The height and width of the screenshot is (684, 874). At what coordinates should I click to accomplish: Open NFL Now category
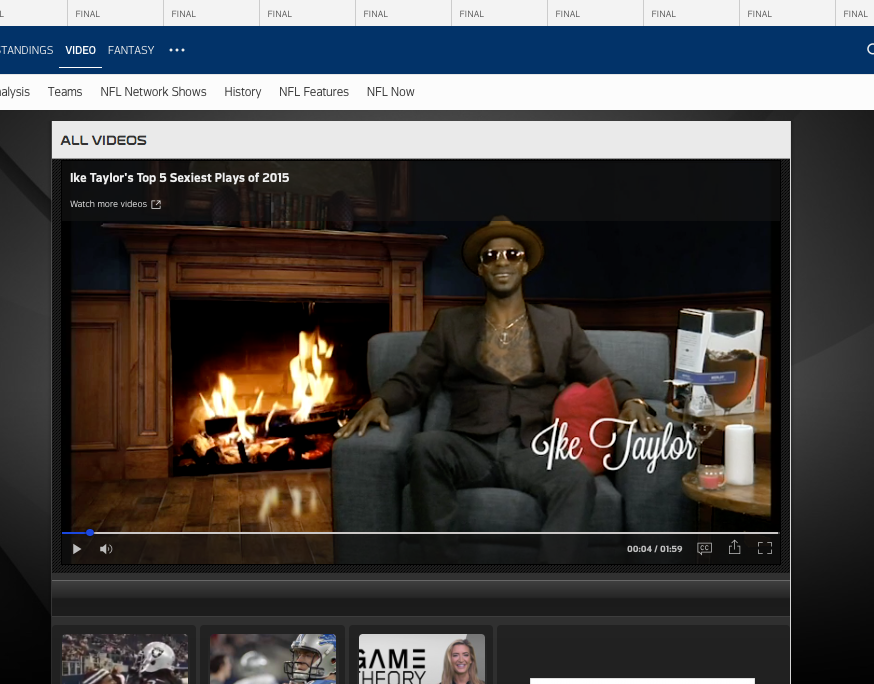pyautogui.click(x=390, y=92)
